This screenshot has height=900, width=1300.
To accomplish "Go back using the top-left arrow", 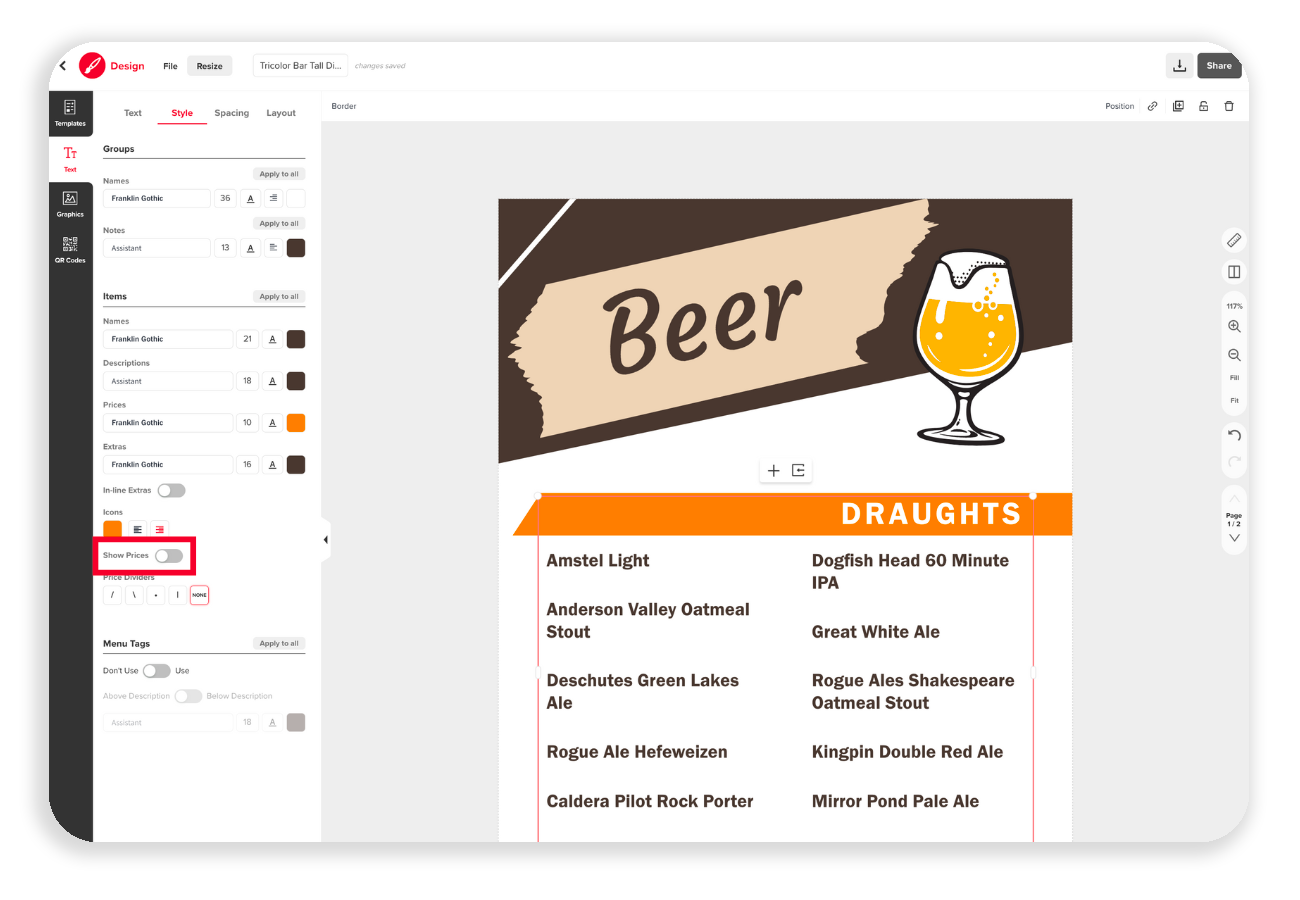I will [63, 66].
